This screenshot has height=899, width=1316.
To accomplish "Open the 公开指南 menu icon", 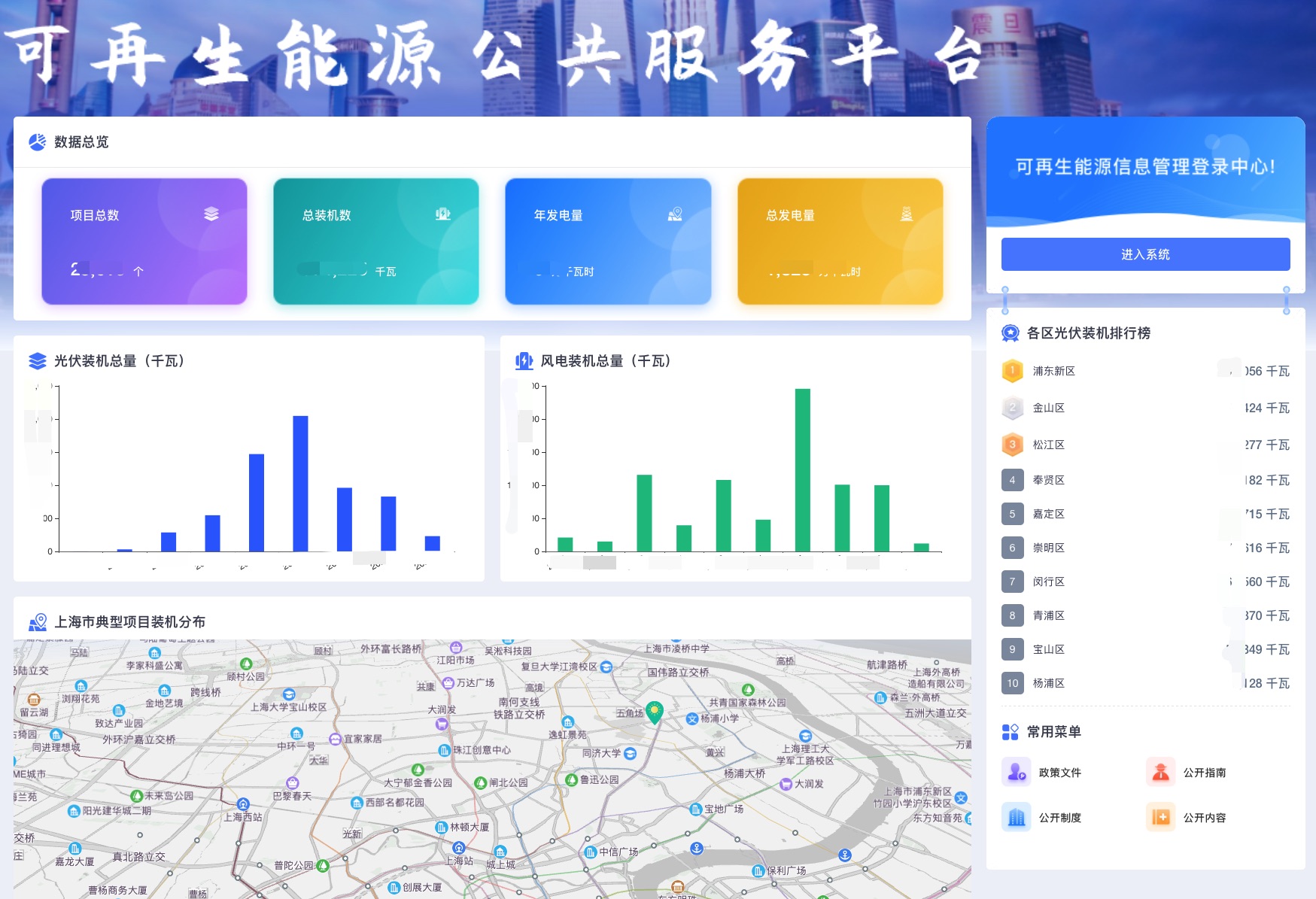I will coord(1160,772).
